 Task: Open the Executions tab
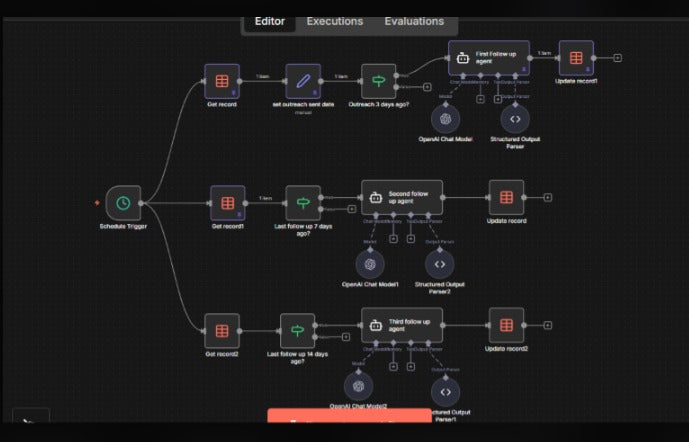335,22
